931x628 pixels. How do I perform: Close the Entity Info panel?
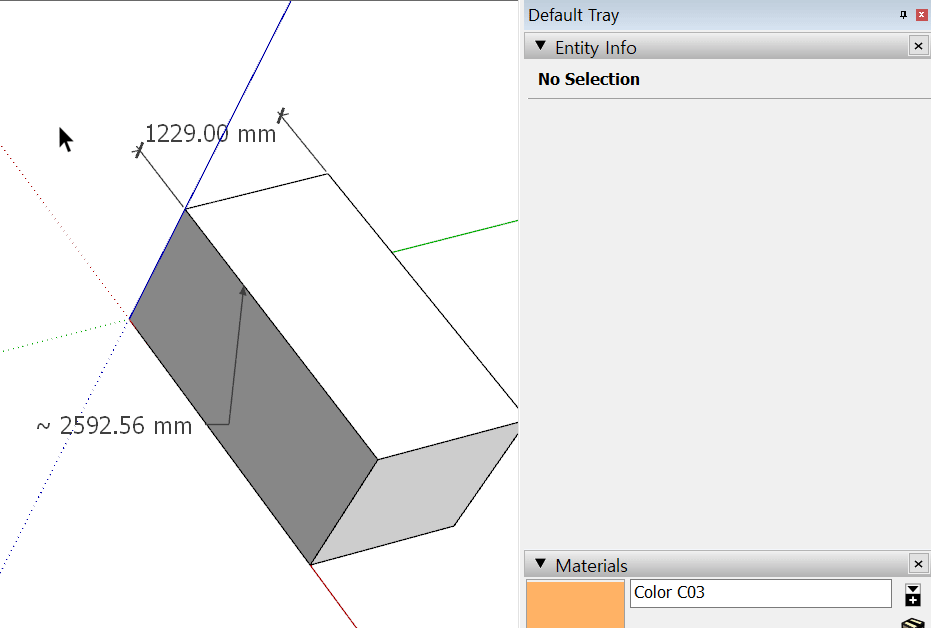[918, 46]
